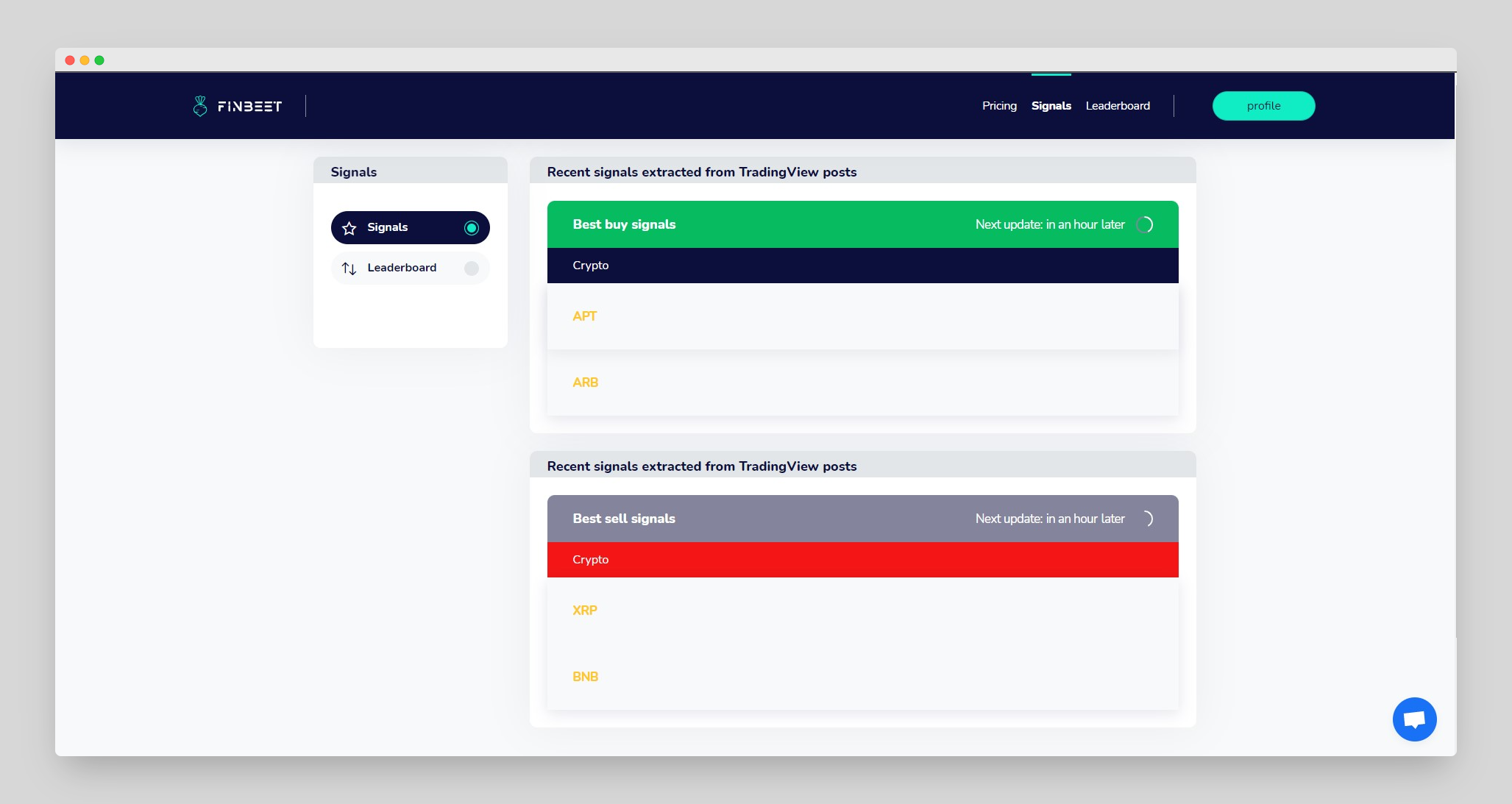Click the Signals tab in top navigation

point(1051,106)
